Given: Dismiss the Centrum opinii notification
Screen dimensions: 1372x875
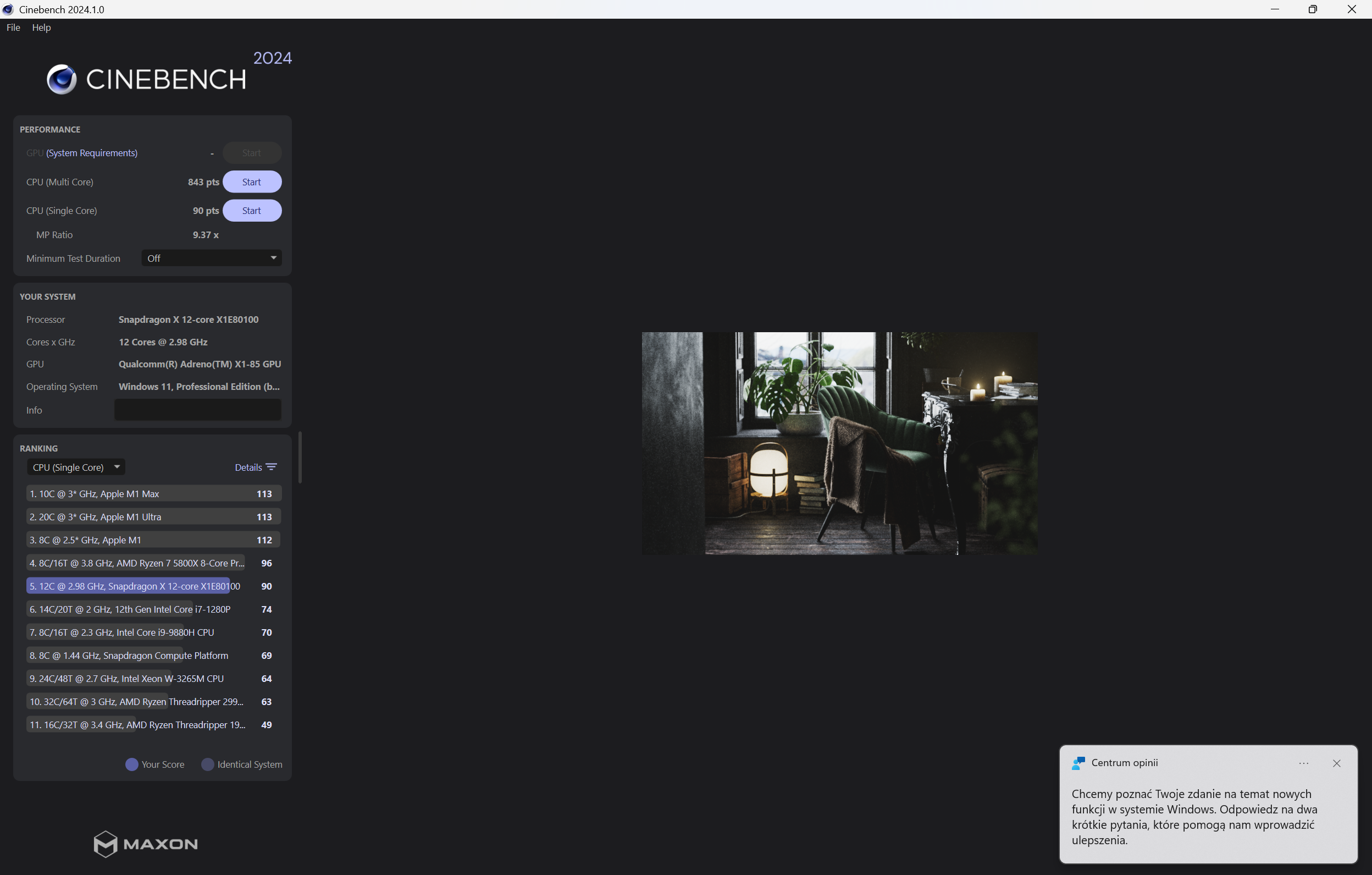Looking at the screenshot, I should click(1337, 763).
